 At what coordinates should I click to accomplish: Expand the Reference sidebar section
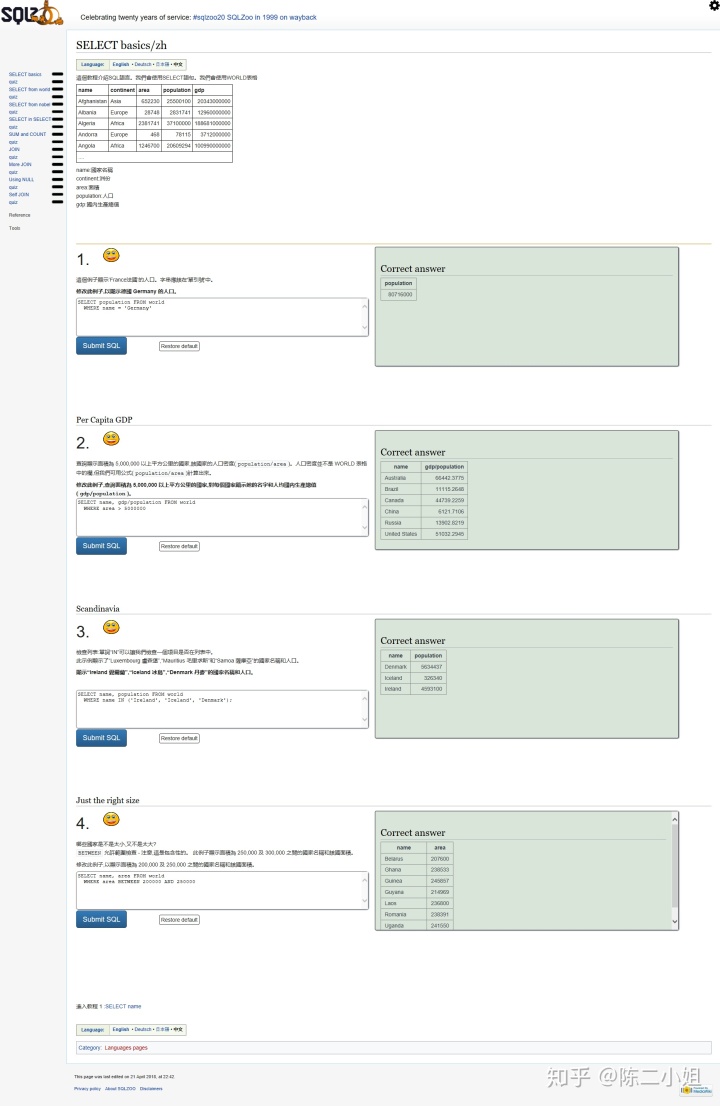tap(19, 215)
